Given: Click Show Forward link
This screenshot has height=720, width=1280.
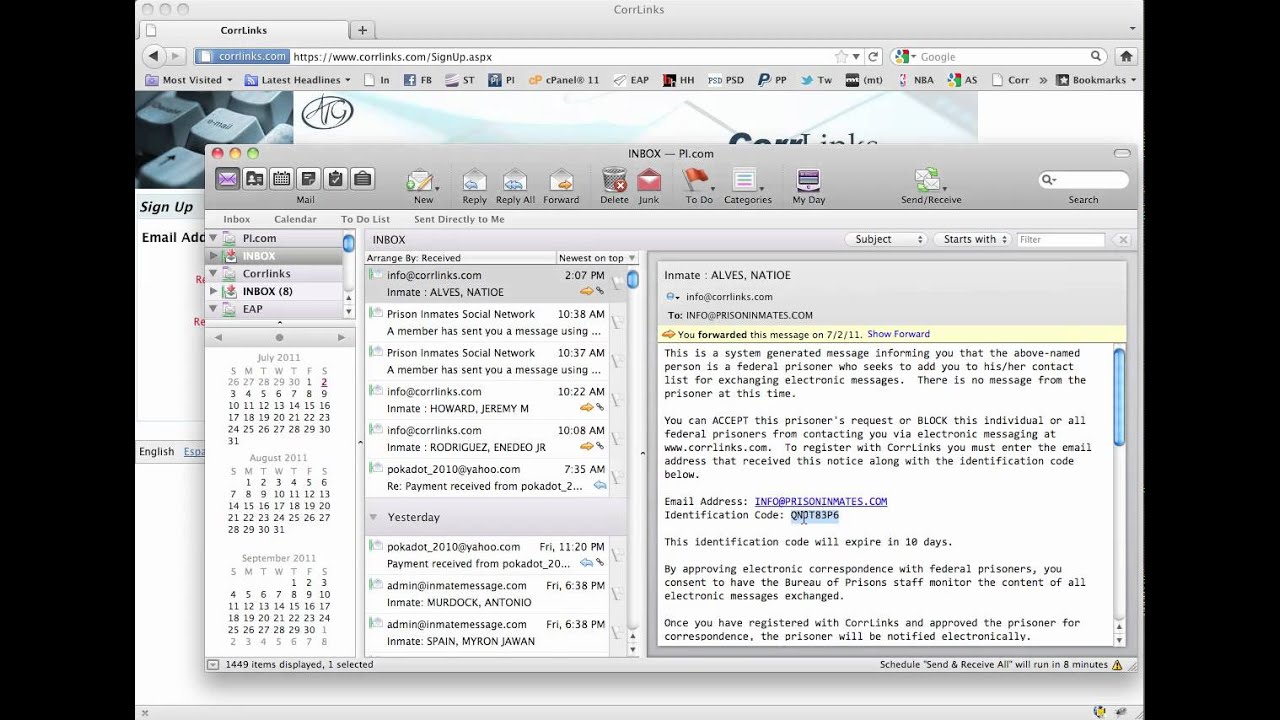Looking at the screenshot, I should [898, 334].
